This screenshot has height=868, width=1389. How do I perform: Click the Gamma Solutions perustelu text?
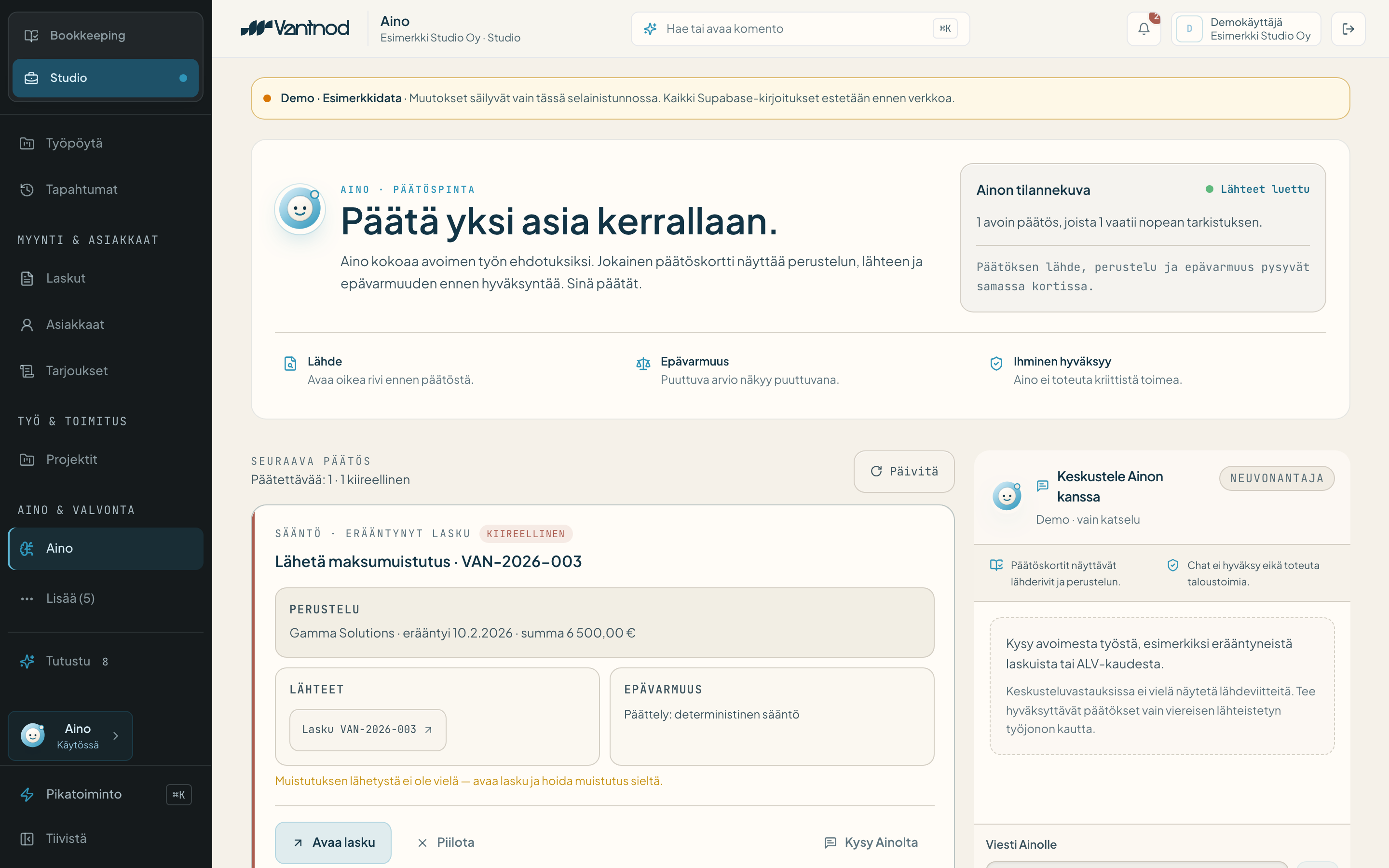pos(462,633)
